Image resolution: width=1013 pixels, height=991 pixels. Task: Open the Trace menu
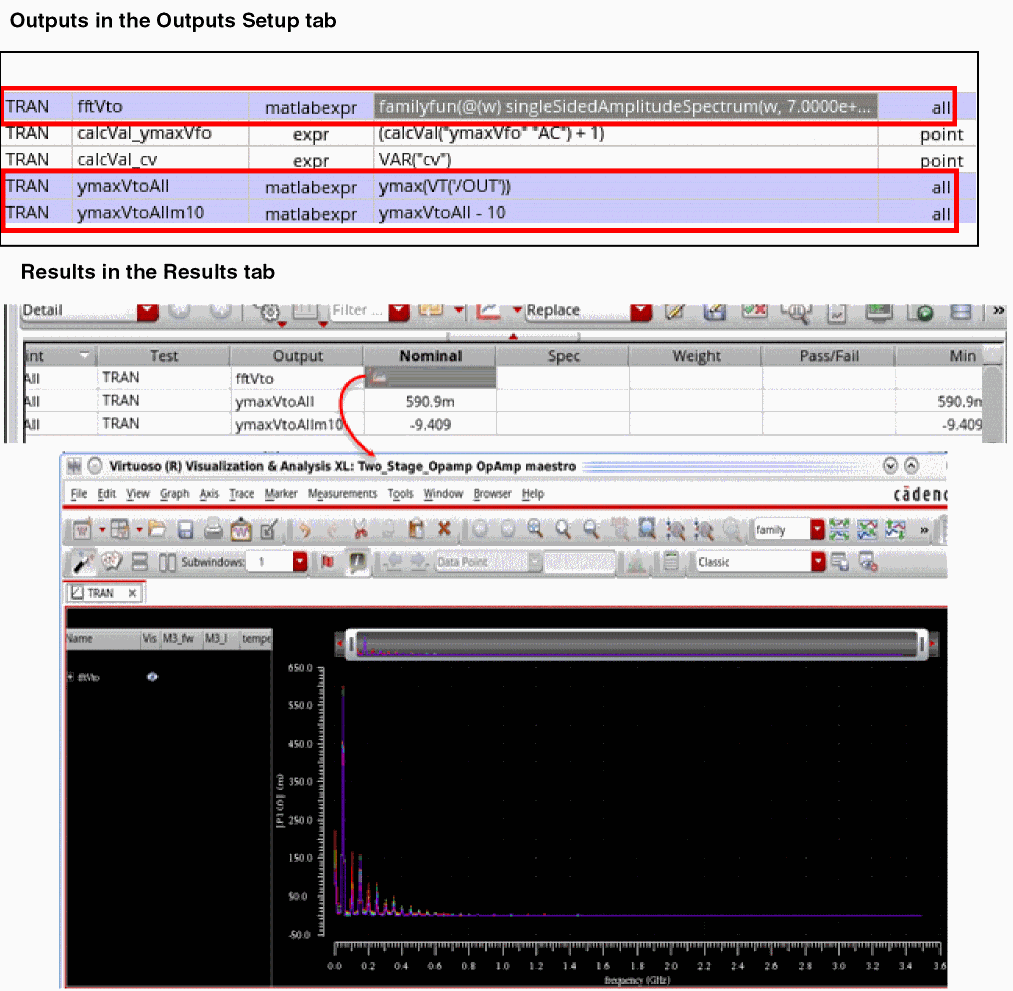pyautogui.click(x=241, y=494)
